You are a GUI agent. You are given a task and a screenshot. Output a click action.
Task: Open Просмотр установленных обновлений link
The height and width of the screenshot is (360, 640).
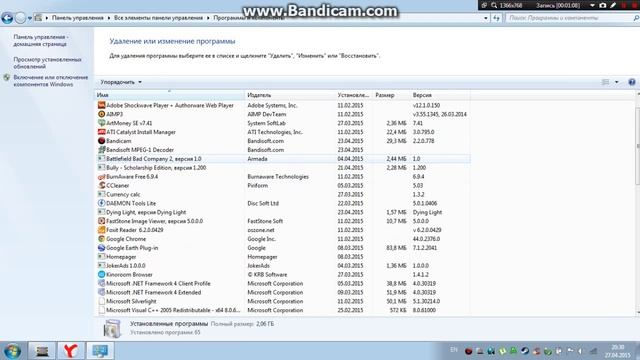pyautogui.click(x=47, y=63)
